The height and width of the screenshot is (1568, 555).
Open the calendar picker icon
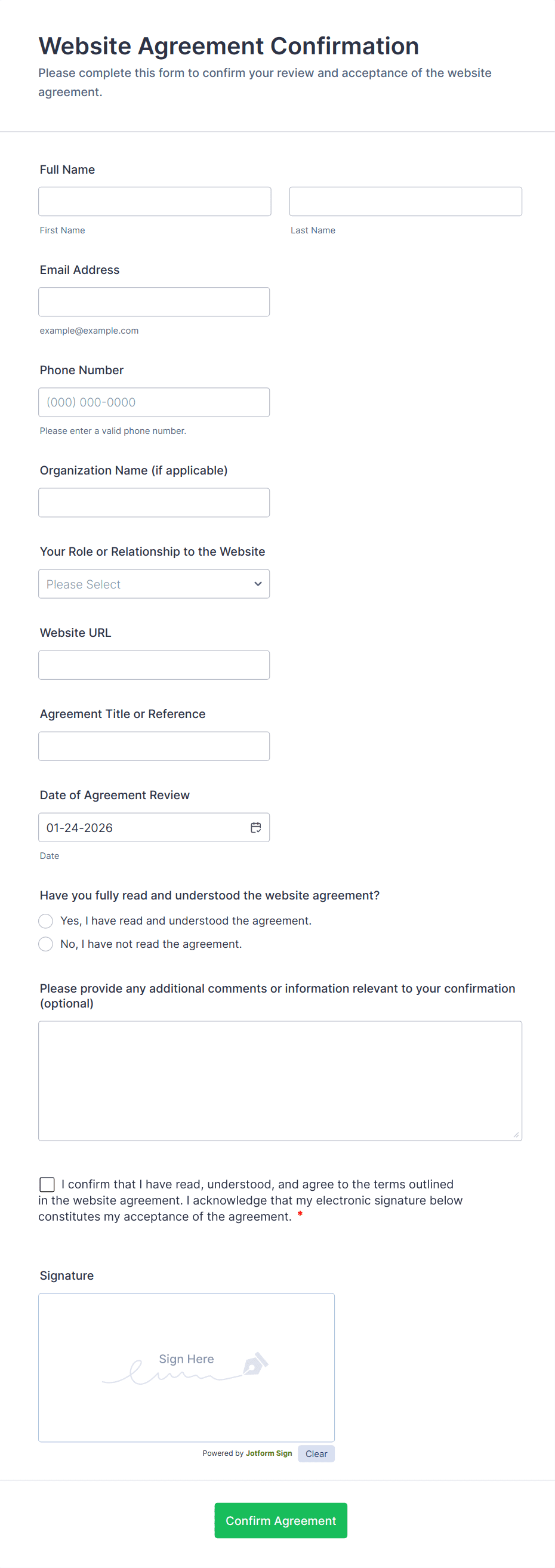coord(255,827)
